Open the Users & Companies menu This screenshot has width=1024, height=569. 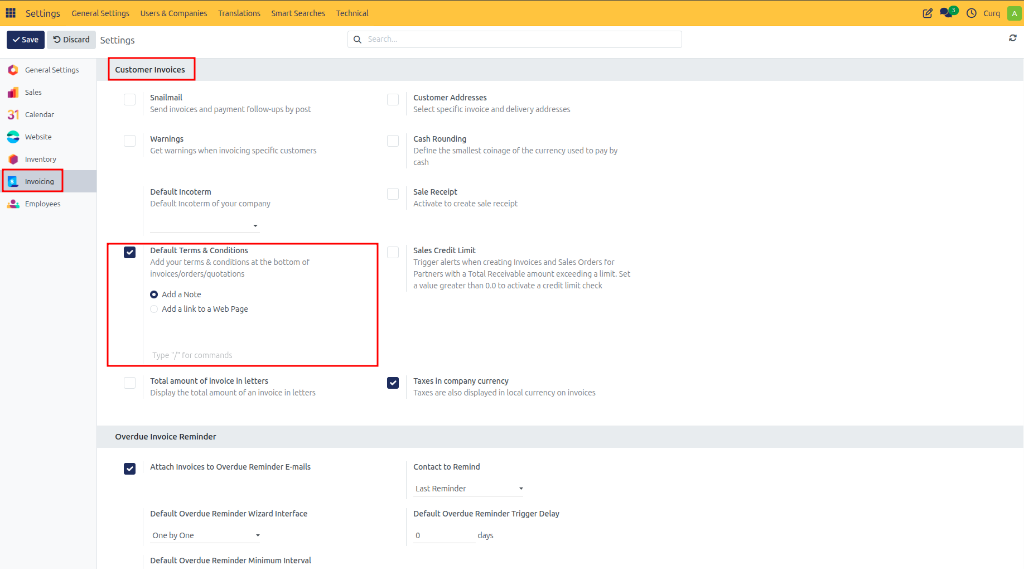coord(173,13)
